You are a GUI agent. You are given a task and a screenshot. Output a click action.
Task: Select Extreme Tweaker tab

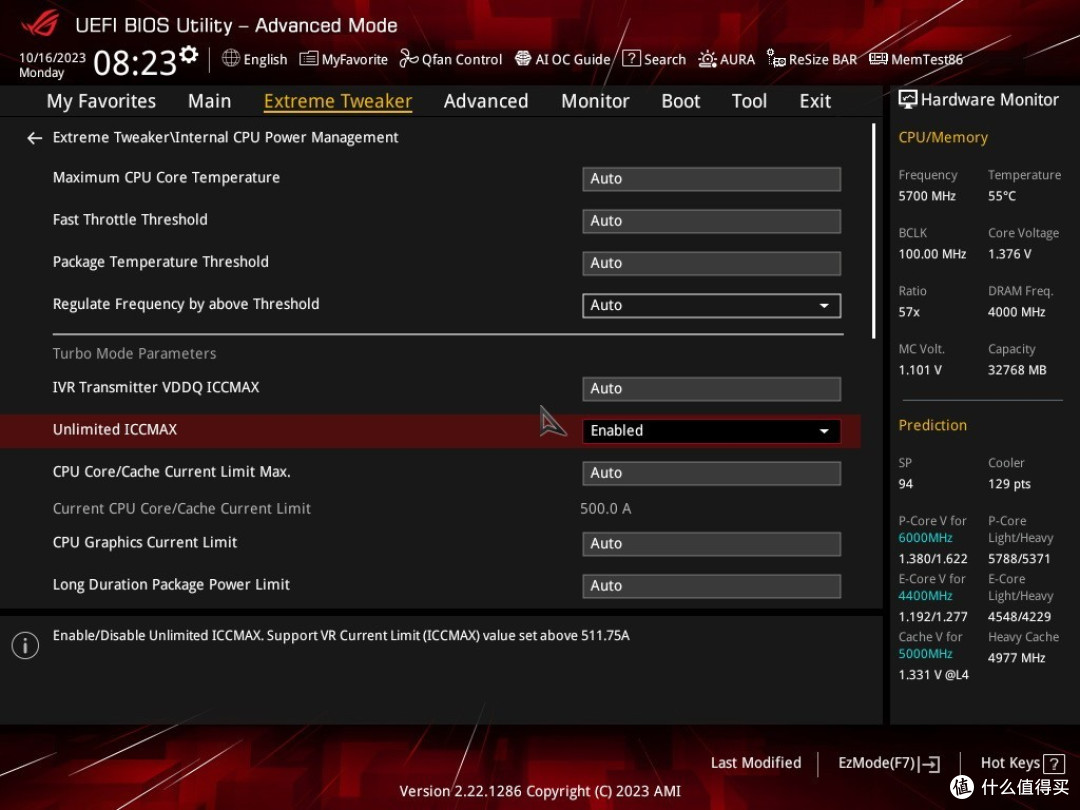pos(338,101)
